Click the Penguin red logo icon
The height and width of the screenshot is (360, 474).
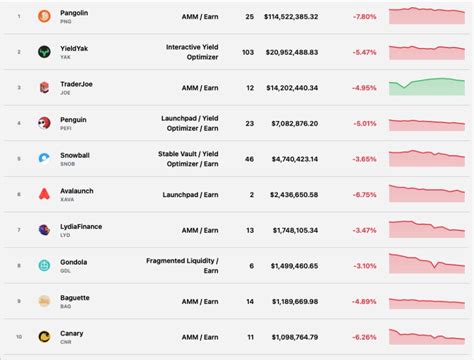[x=44, y=123]
